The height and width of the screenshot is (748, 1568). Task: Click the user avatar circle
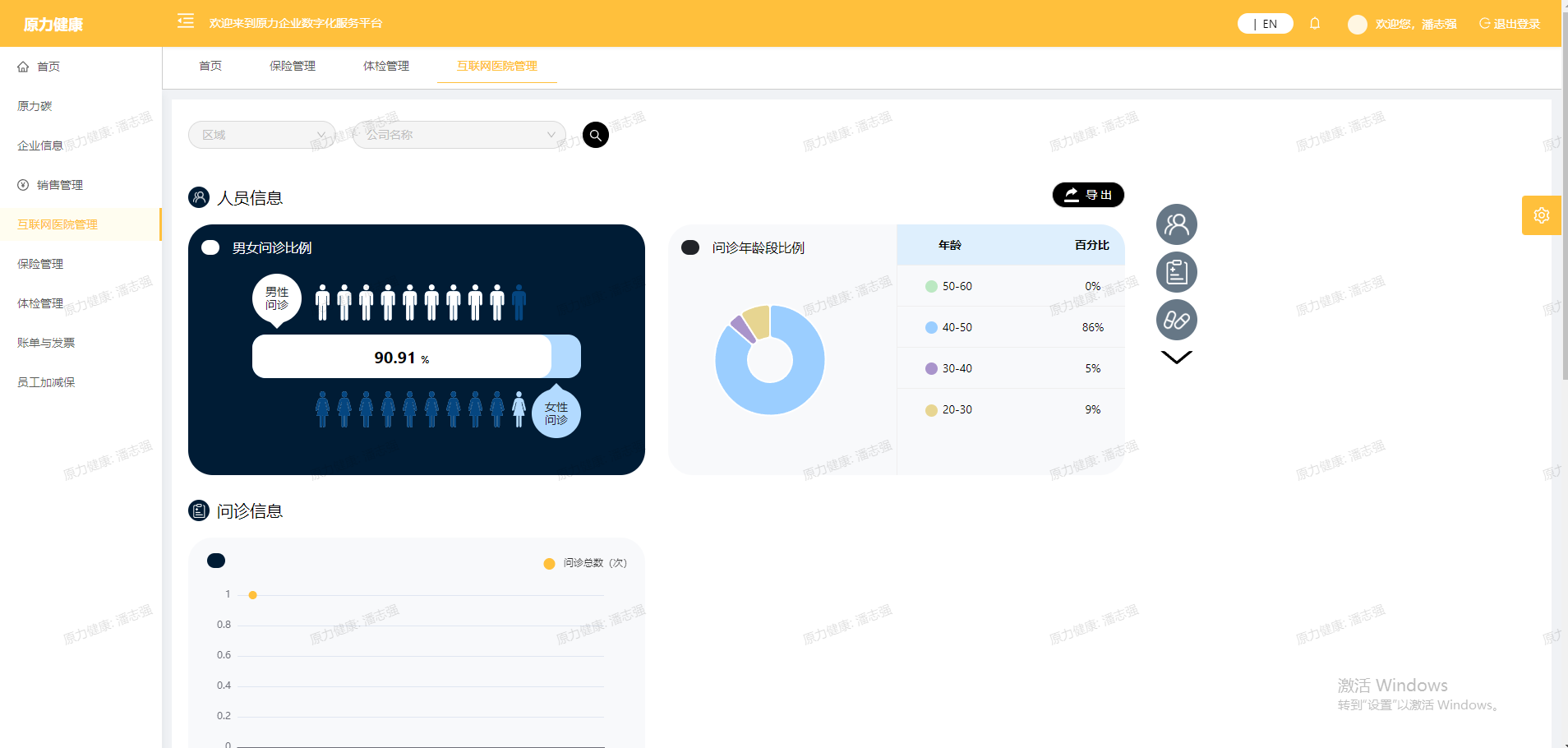1358,25
